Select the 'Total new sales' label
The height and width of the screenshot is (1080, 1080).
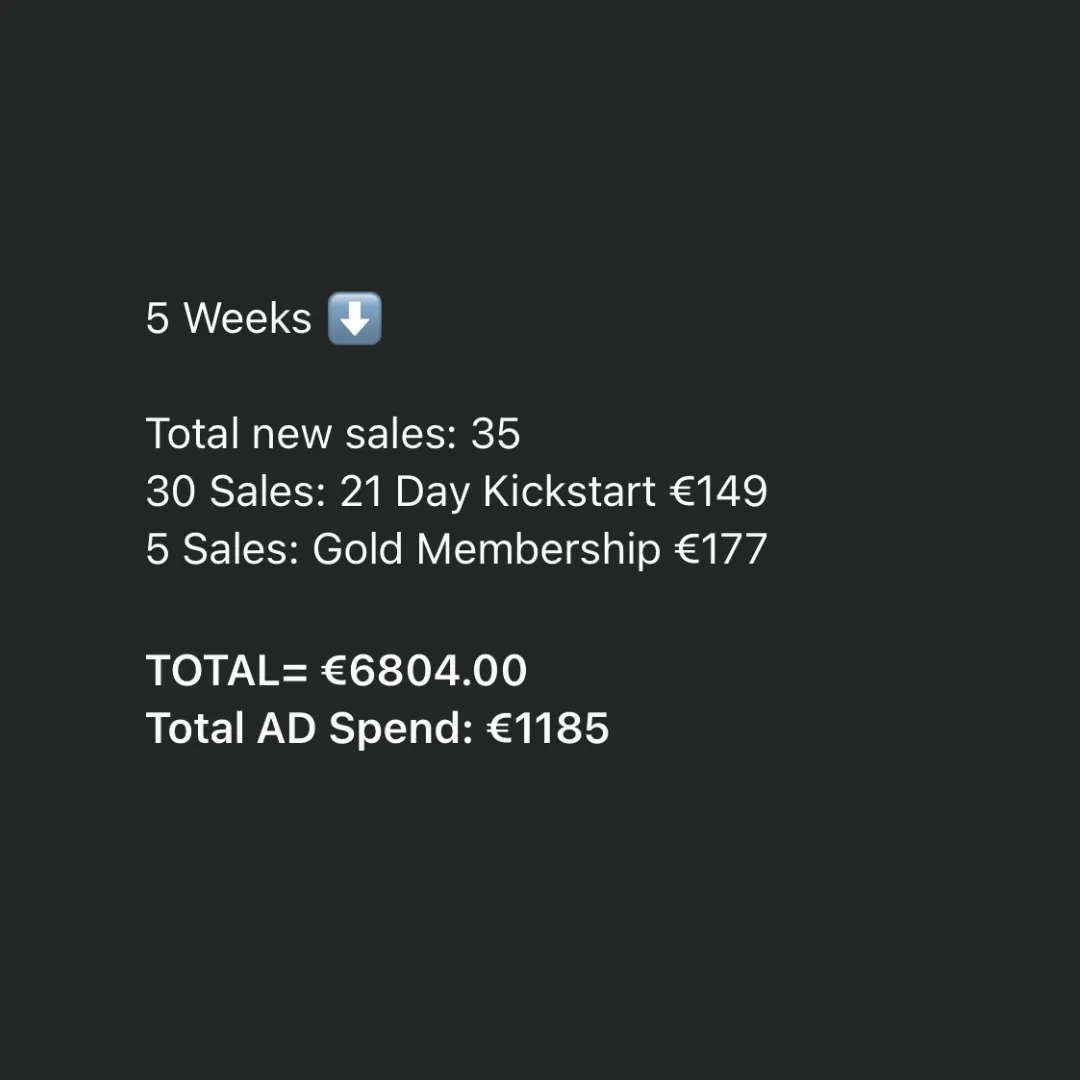click(302, 434)
